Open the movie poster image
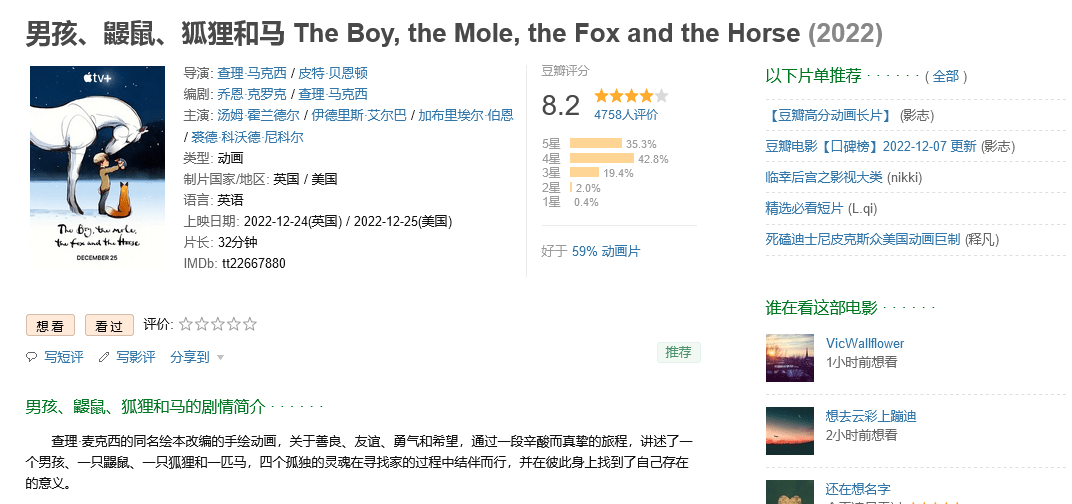 [98, 168]
